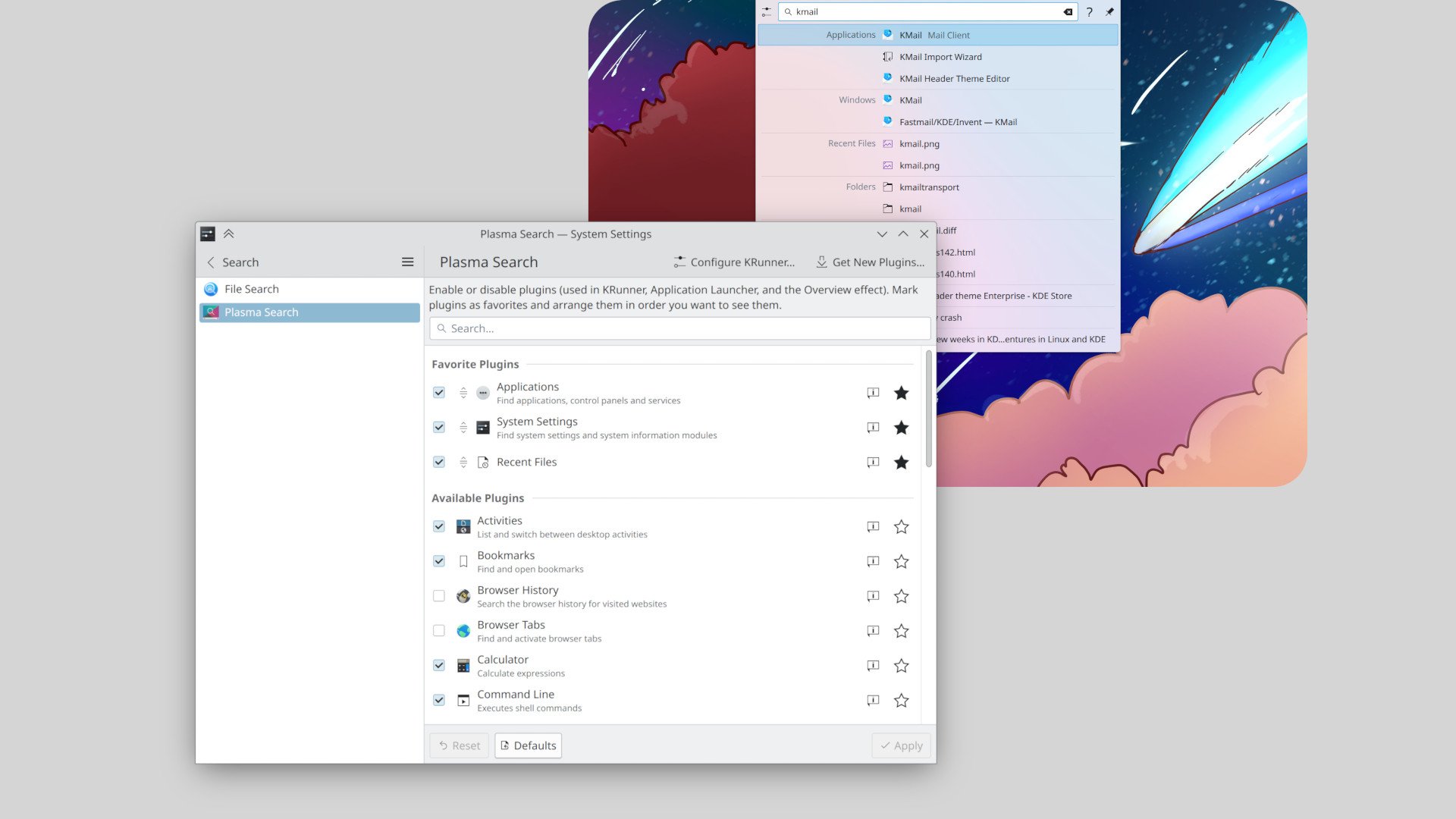Click the plugin list vertical scrollbar

[x=929, y=409]
